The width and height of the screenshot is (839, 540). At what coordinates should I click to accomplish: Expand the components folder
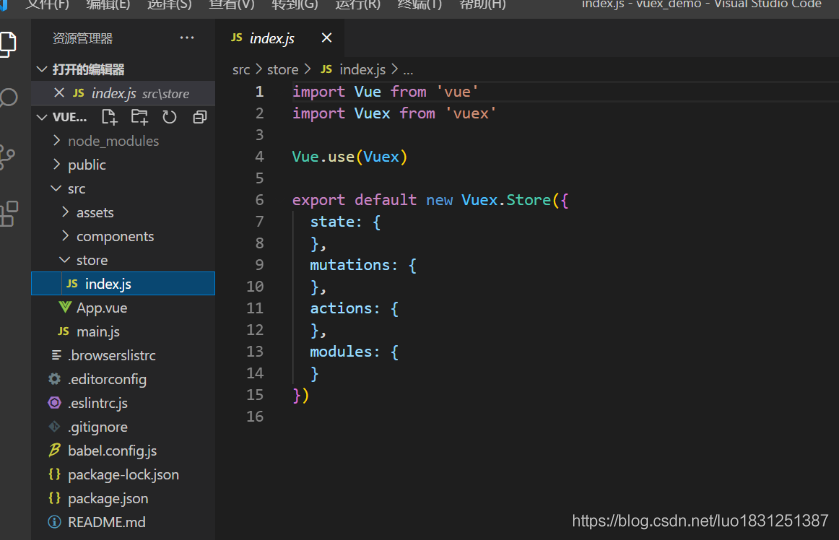114,237
